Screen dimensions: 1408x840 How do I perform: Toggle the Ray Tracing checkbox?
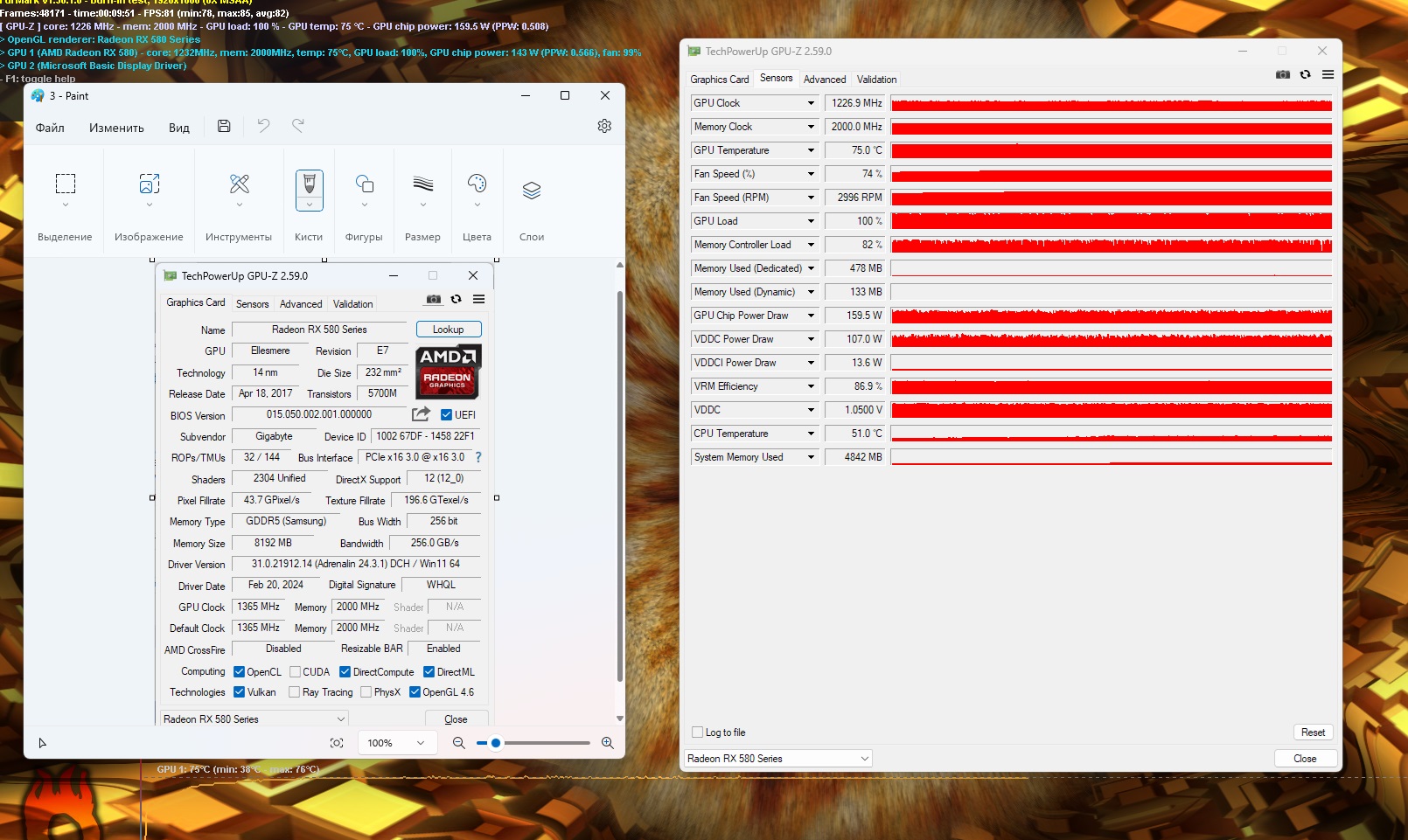pos(294,692)
